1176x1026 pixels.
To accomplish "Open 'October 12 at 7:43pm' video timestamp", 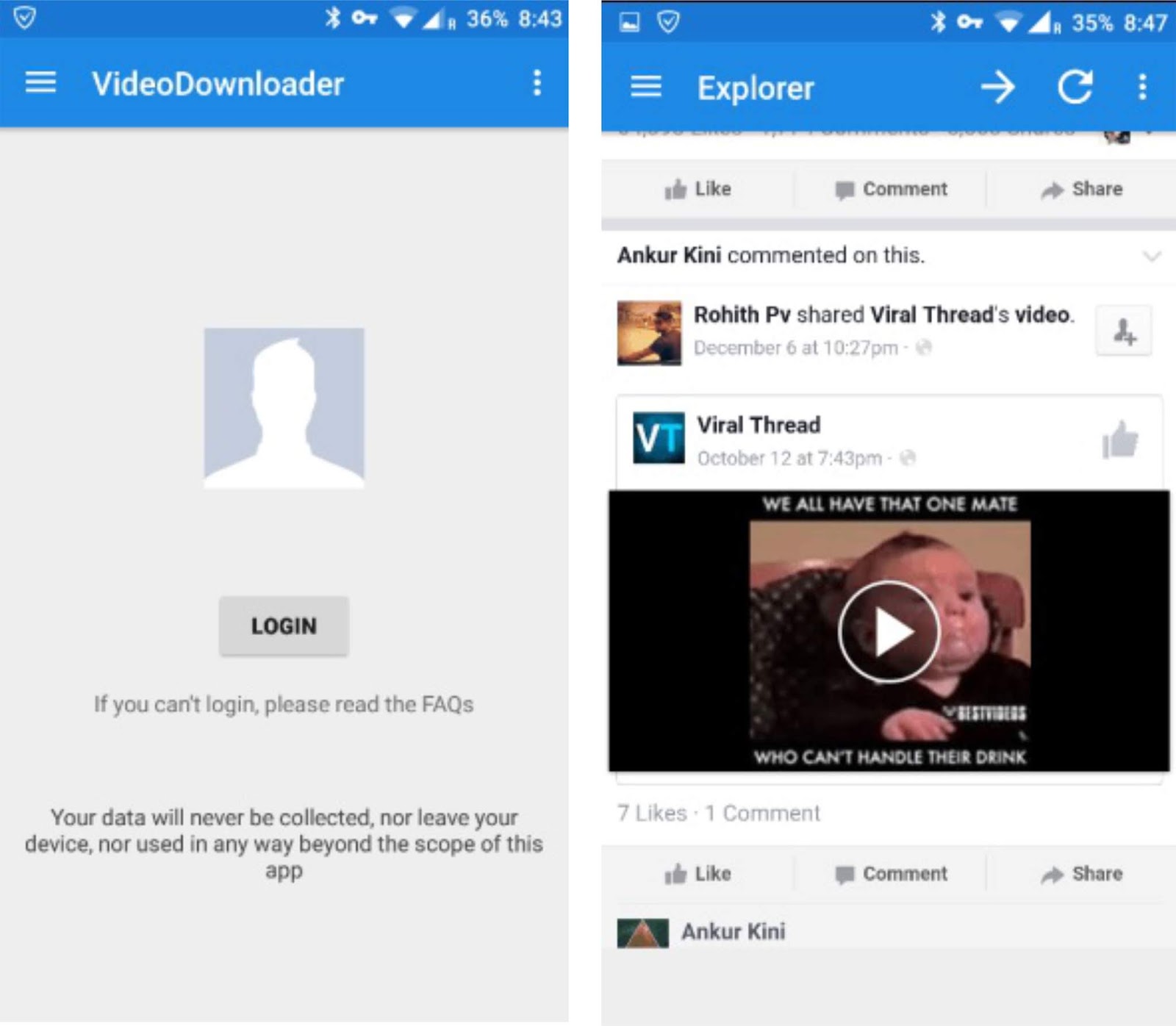I will (789, 458).
